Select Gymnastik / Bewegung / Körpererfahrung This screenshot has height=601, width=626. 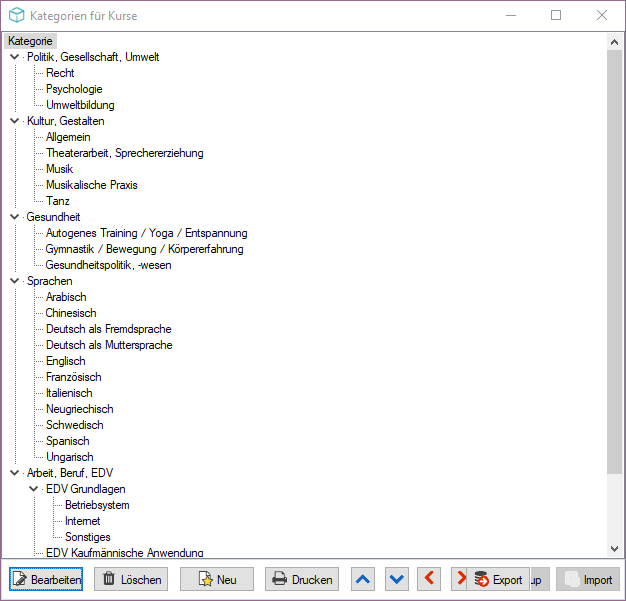click(x=144, y=249)
